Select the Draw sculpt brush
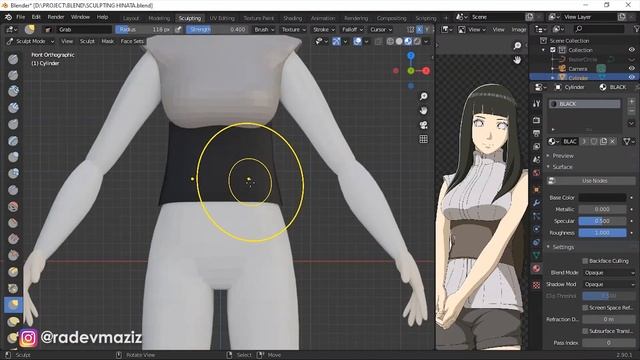Image resolution: width=640 pixels, height=360 pixels. pos(13,59)
